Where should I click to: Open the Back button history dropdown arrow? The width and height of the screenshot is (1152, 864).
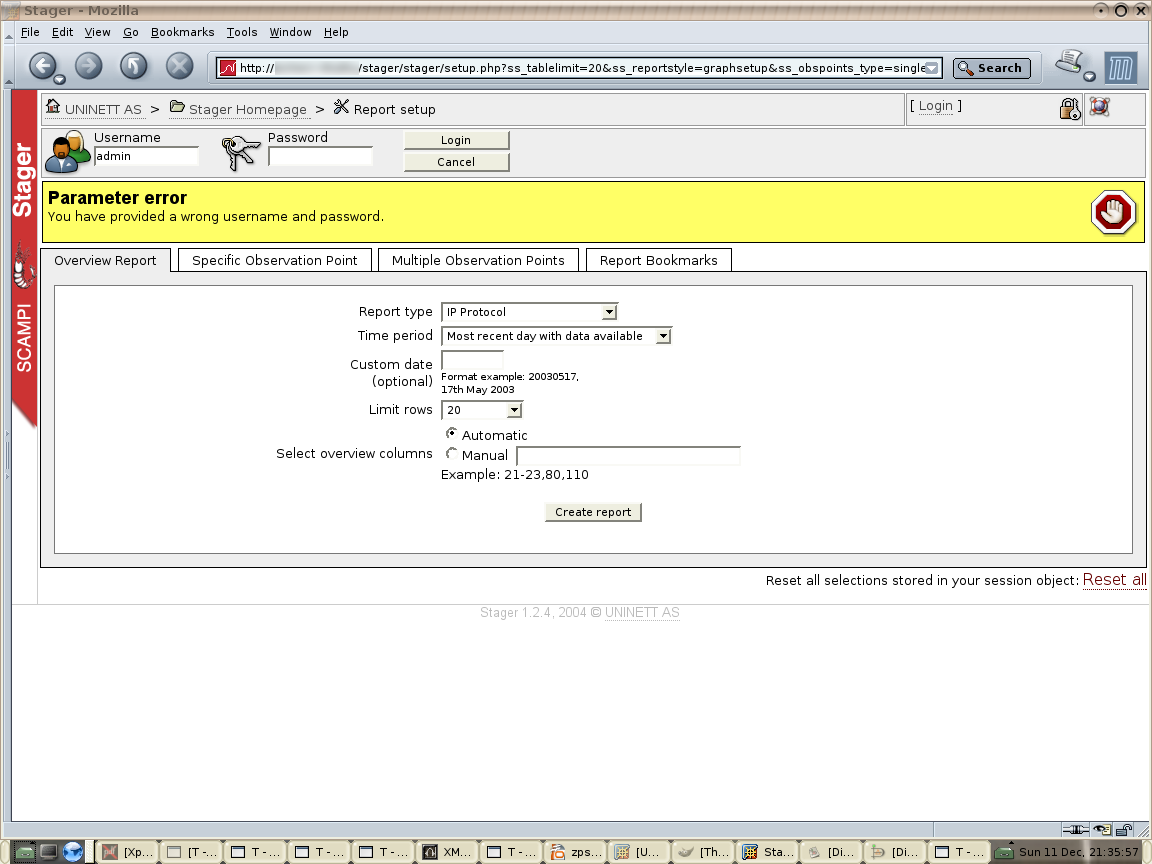click(x=60, y=79)
